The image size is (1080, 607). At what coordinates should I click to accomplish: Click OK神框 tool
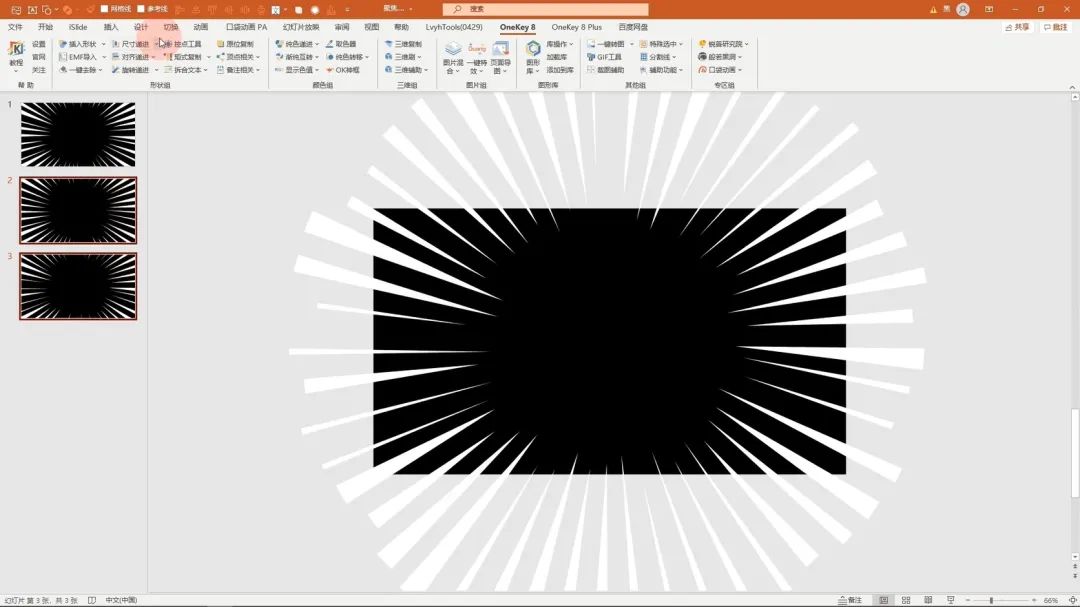[x=343, y=70]
